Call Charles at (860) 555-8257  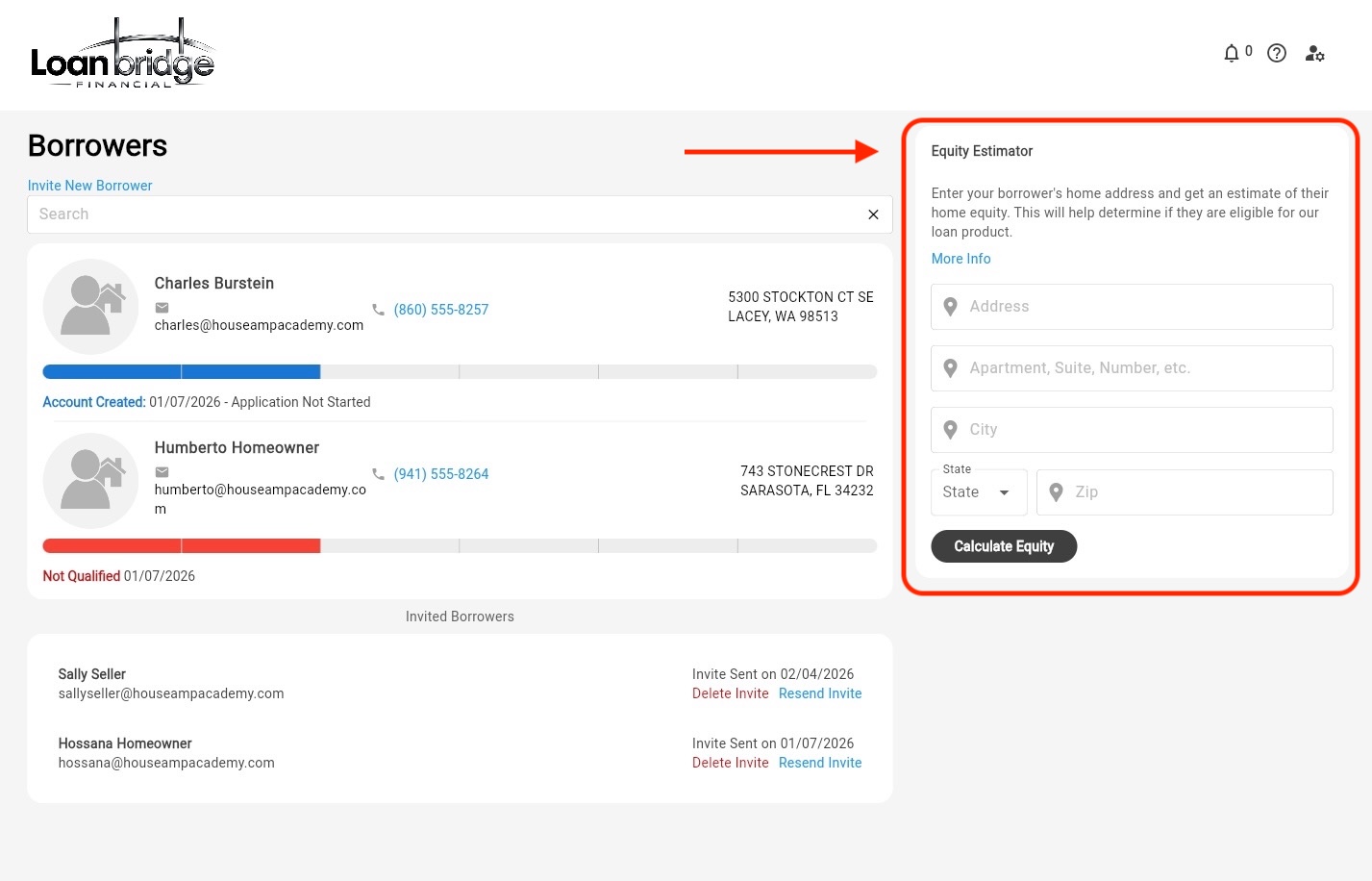coord(440,310)
